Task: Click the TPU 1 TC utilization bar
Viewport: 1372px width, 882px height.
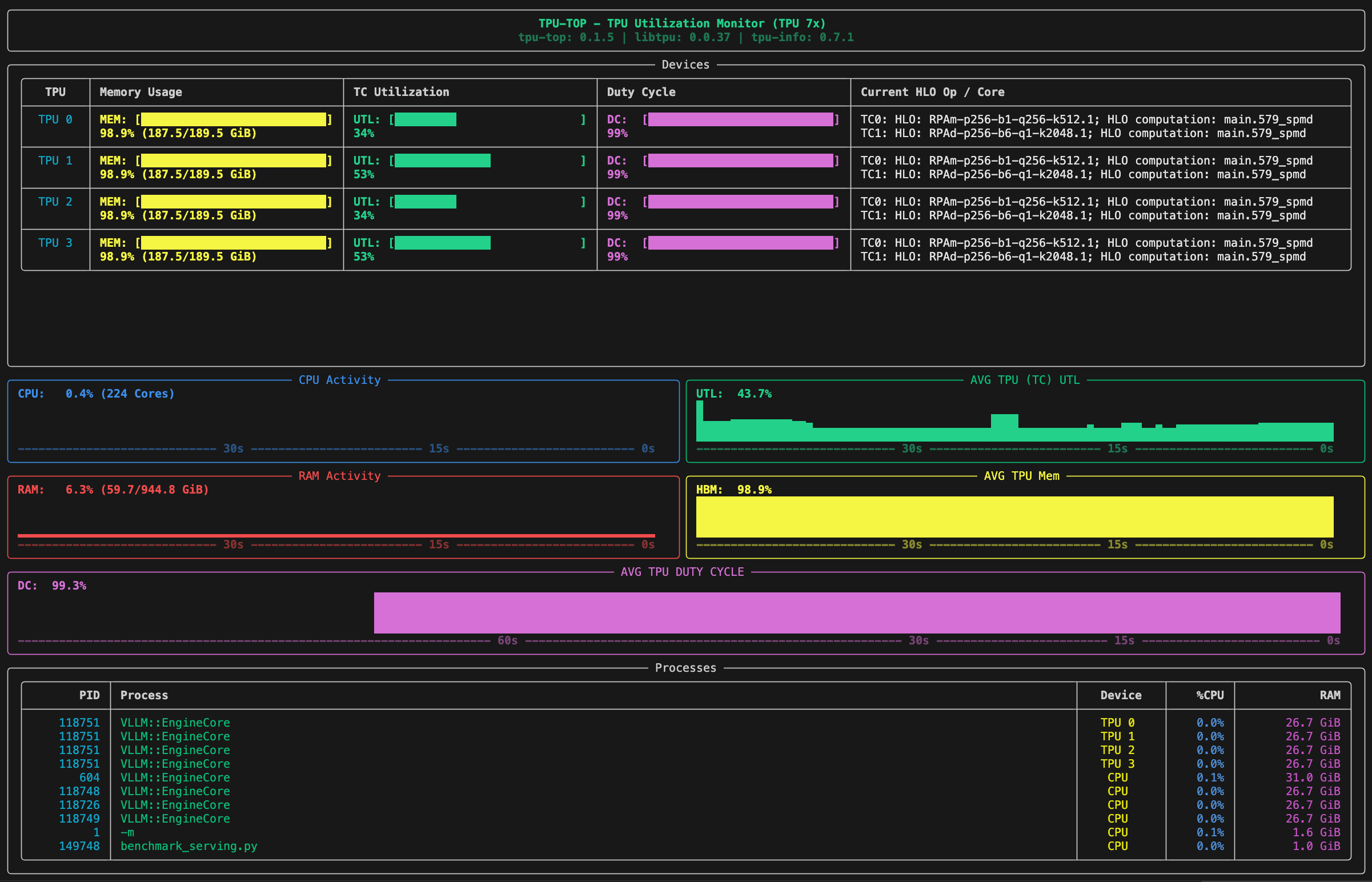Action: 487,161
